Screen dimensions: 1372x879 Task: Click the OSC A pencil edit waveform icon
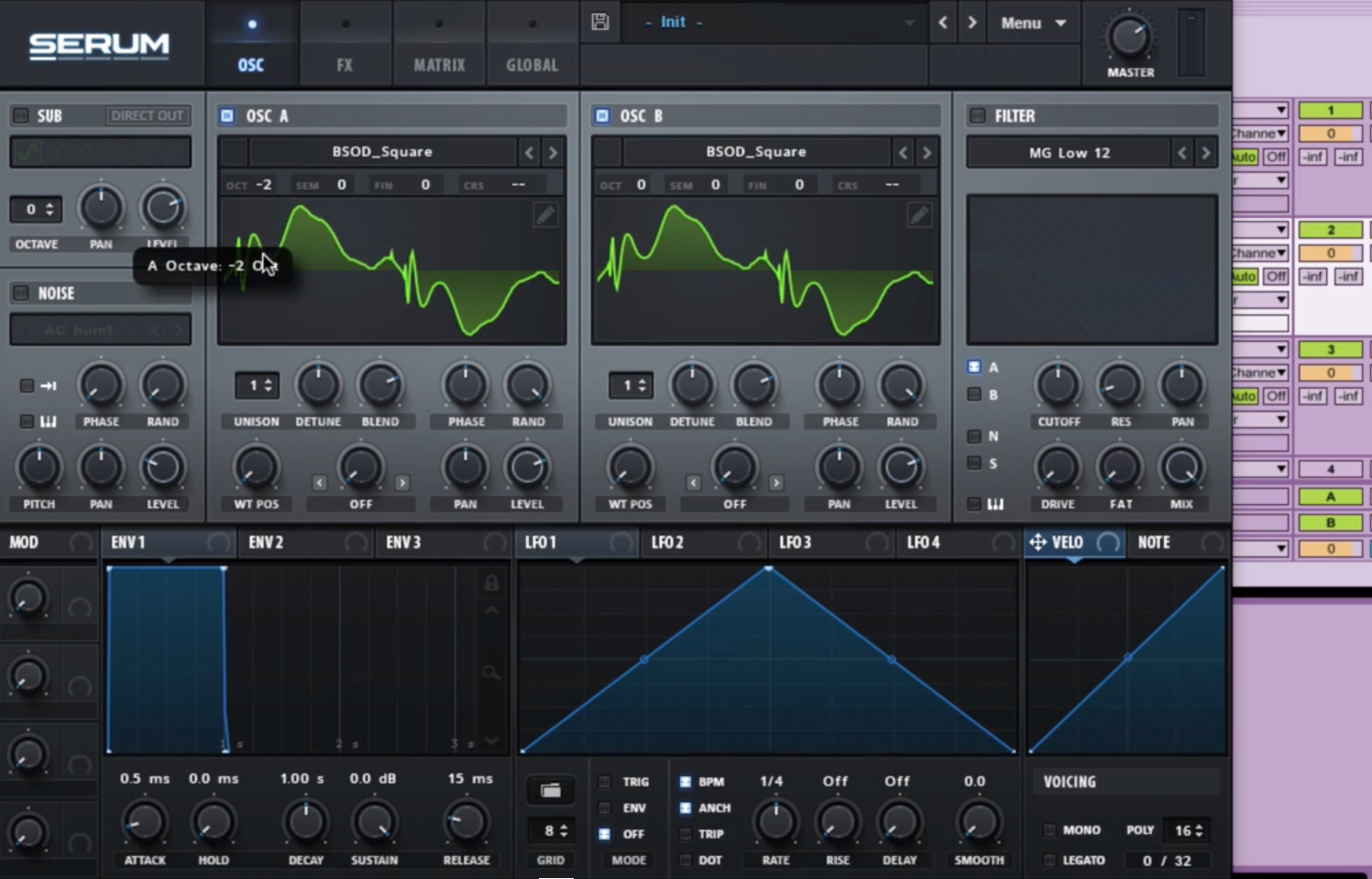click(545, 215)
